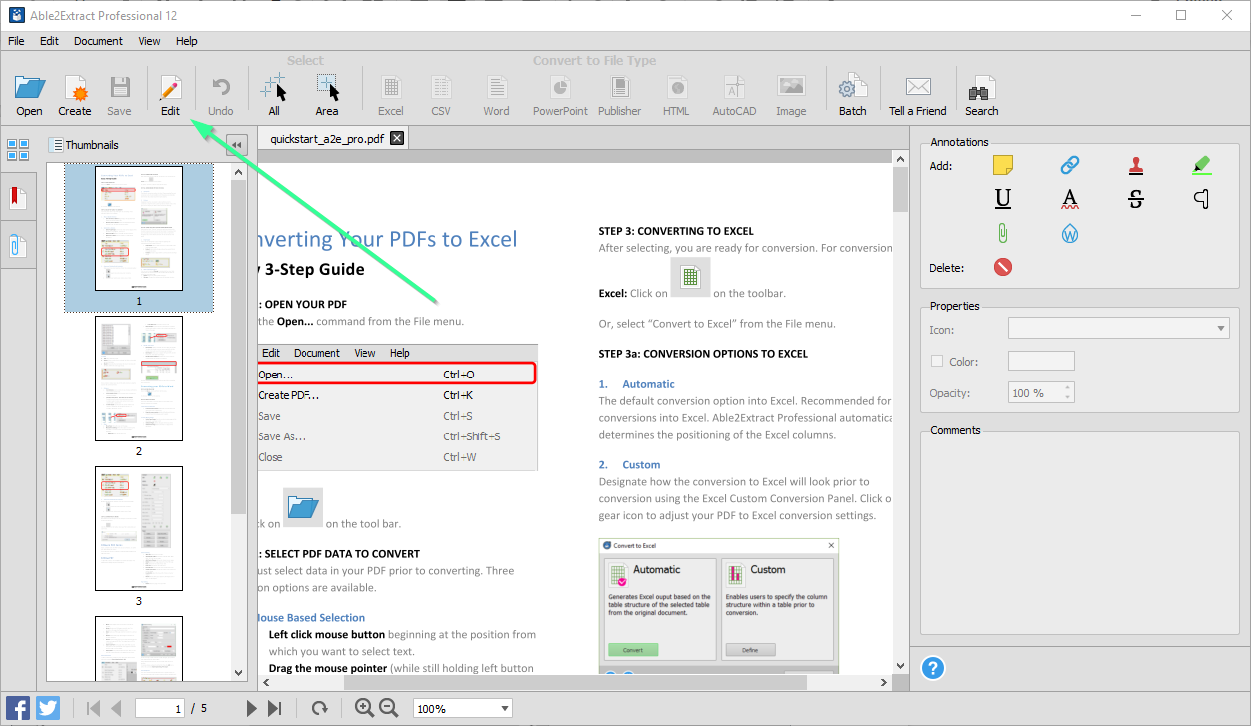Show the attachments side panel
Screen dimensions: 1251x726
click(x=18, y=246)
